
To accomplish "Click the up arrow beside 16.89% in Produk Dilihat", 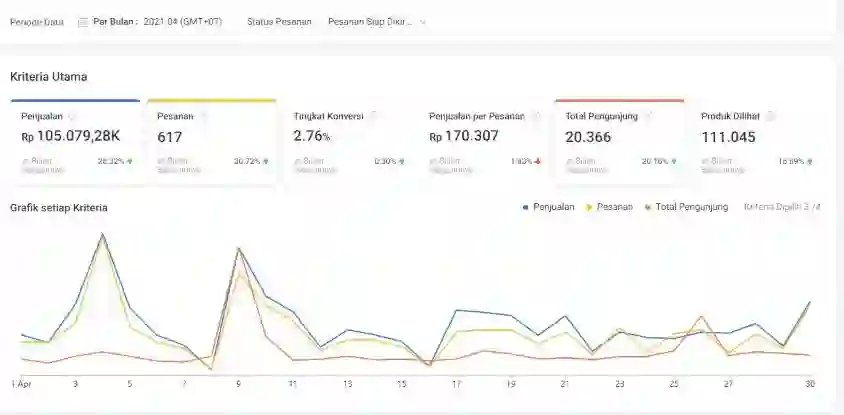I will coord(810,161).
